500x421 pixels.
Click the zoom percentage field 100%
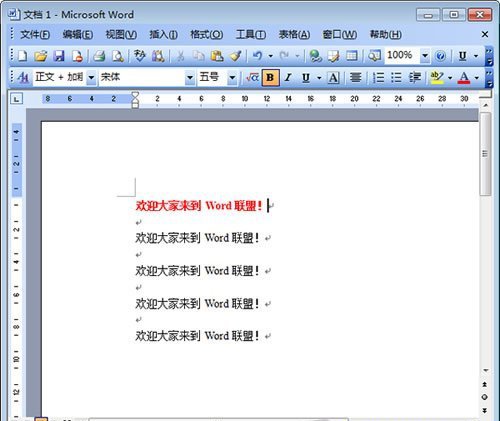pyautogui.click(x=402, y=55)
